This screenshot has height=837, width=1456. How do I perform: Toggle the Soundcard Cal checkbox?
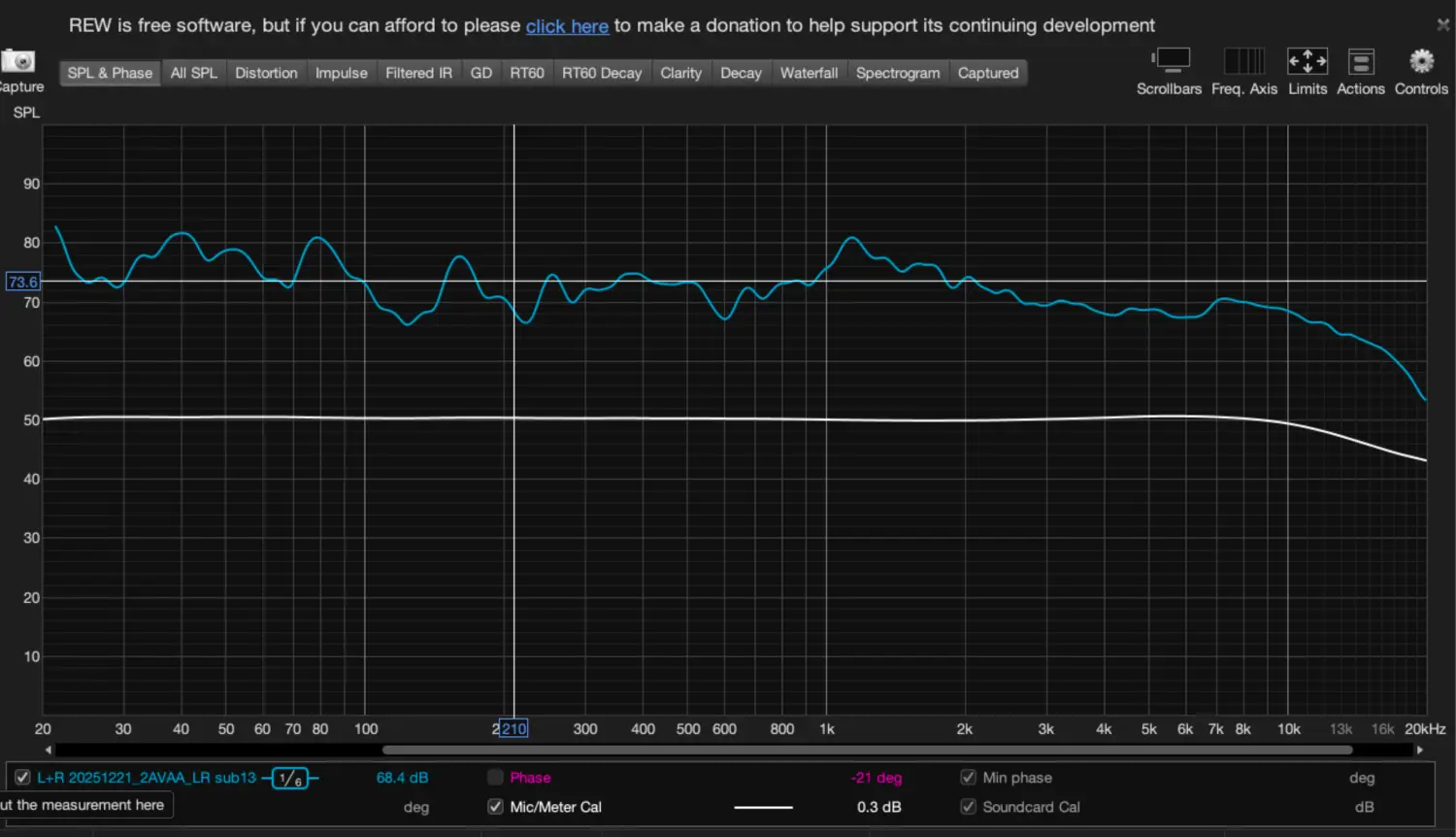click(x=968, y=807)
